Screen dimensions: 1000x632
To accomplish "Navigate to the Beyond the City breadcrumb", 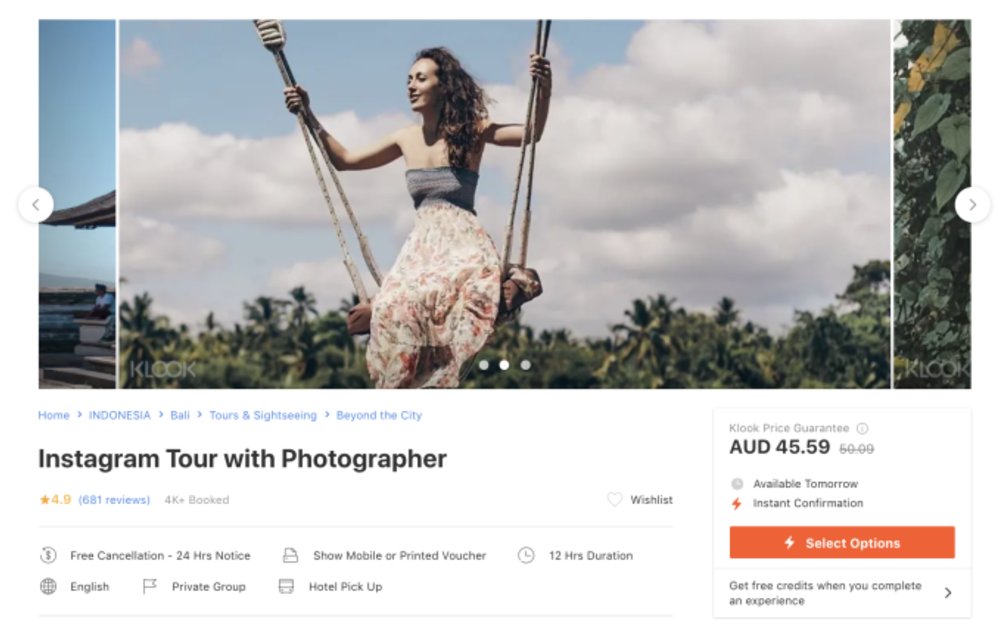I will (x=379, y=415).
